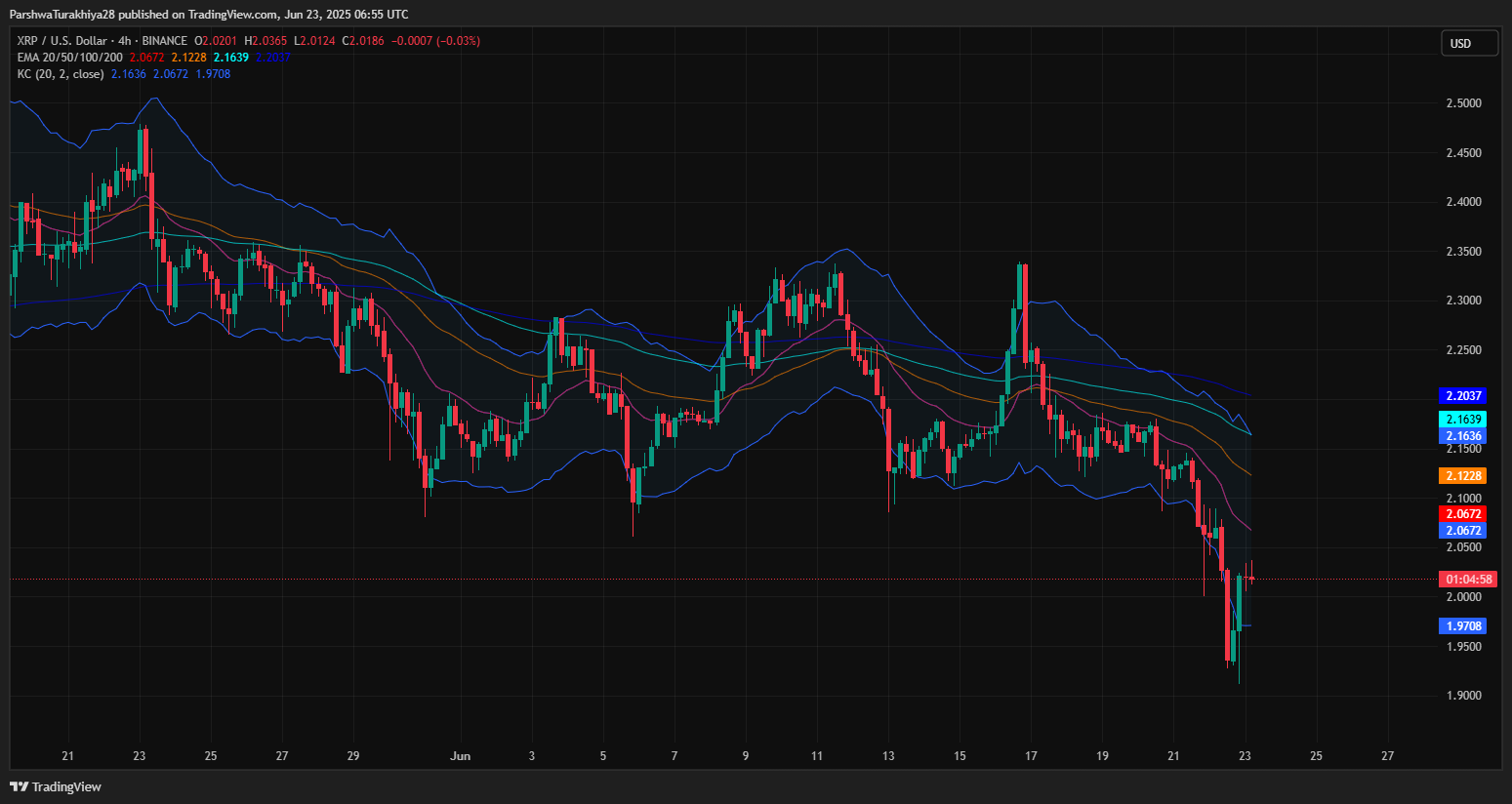The width and height of the screenshot is (1512, 804).
Task: Click the cyan 2.1639 EMA price tag
Action: coord(1462,420)
